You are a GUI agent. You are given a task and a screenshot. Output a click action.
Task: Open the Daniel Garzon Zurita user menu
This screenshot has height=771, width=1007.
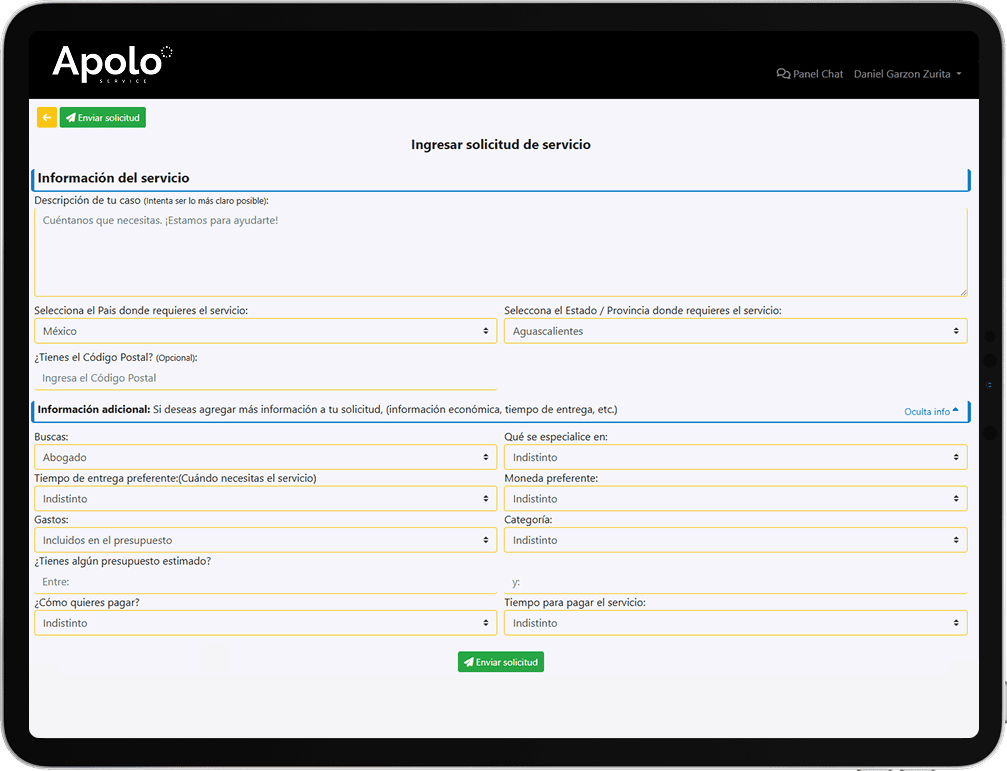tap(907, 74)
